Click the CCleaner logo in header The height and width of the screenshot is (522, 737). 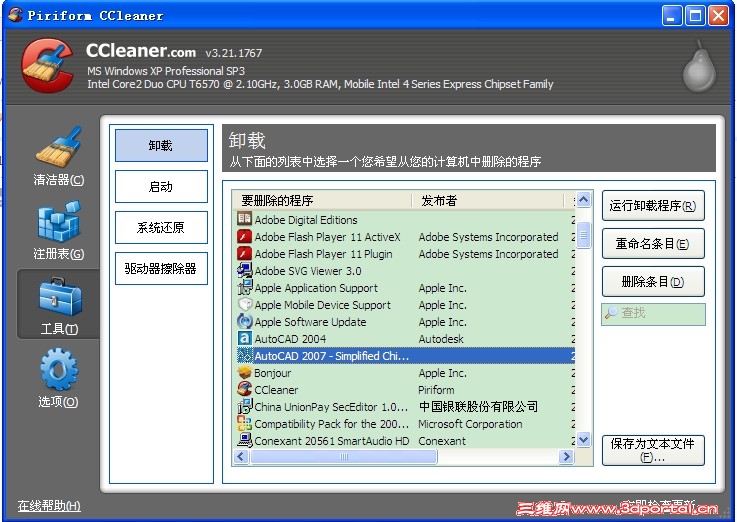47,65
